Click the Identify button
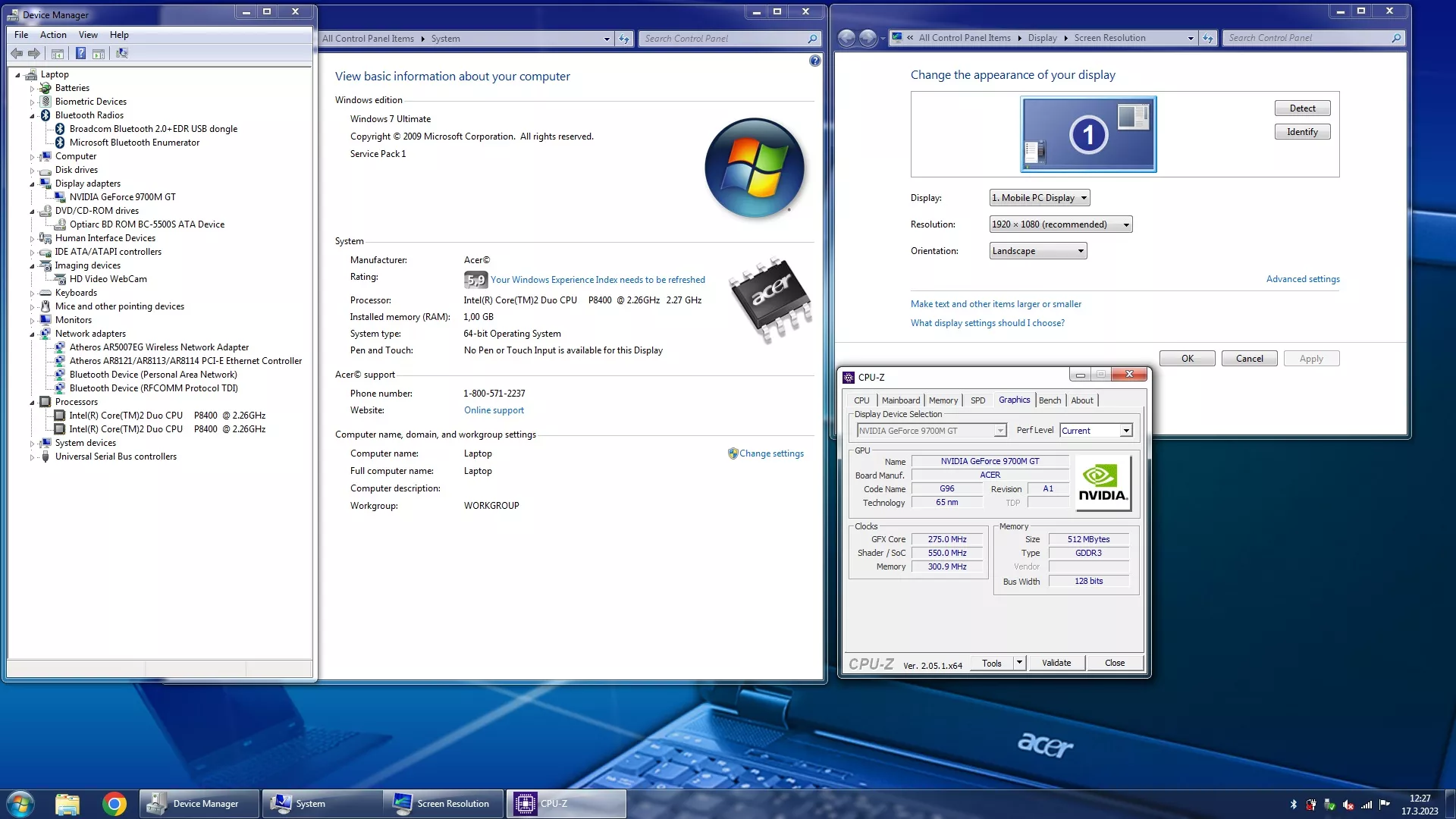The width and height of the screenshot is (1456, 819). pyautogui.click(x=1302, y=132)
